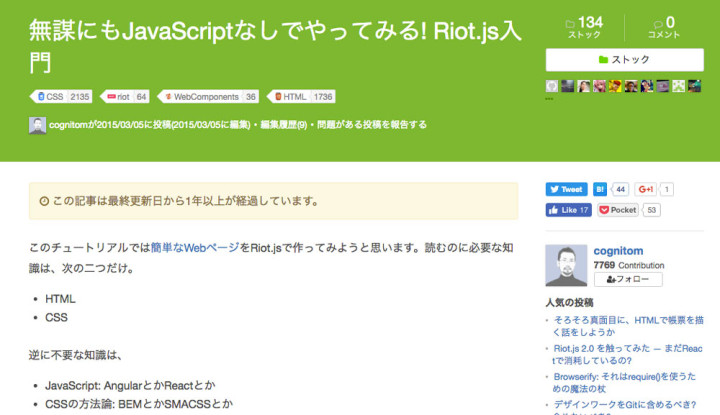The height and width of the screenshot is (415, 720).
Task: Click the CSS bullet item
Action: [x=56, y=317]
